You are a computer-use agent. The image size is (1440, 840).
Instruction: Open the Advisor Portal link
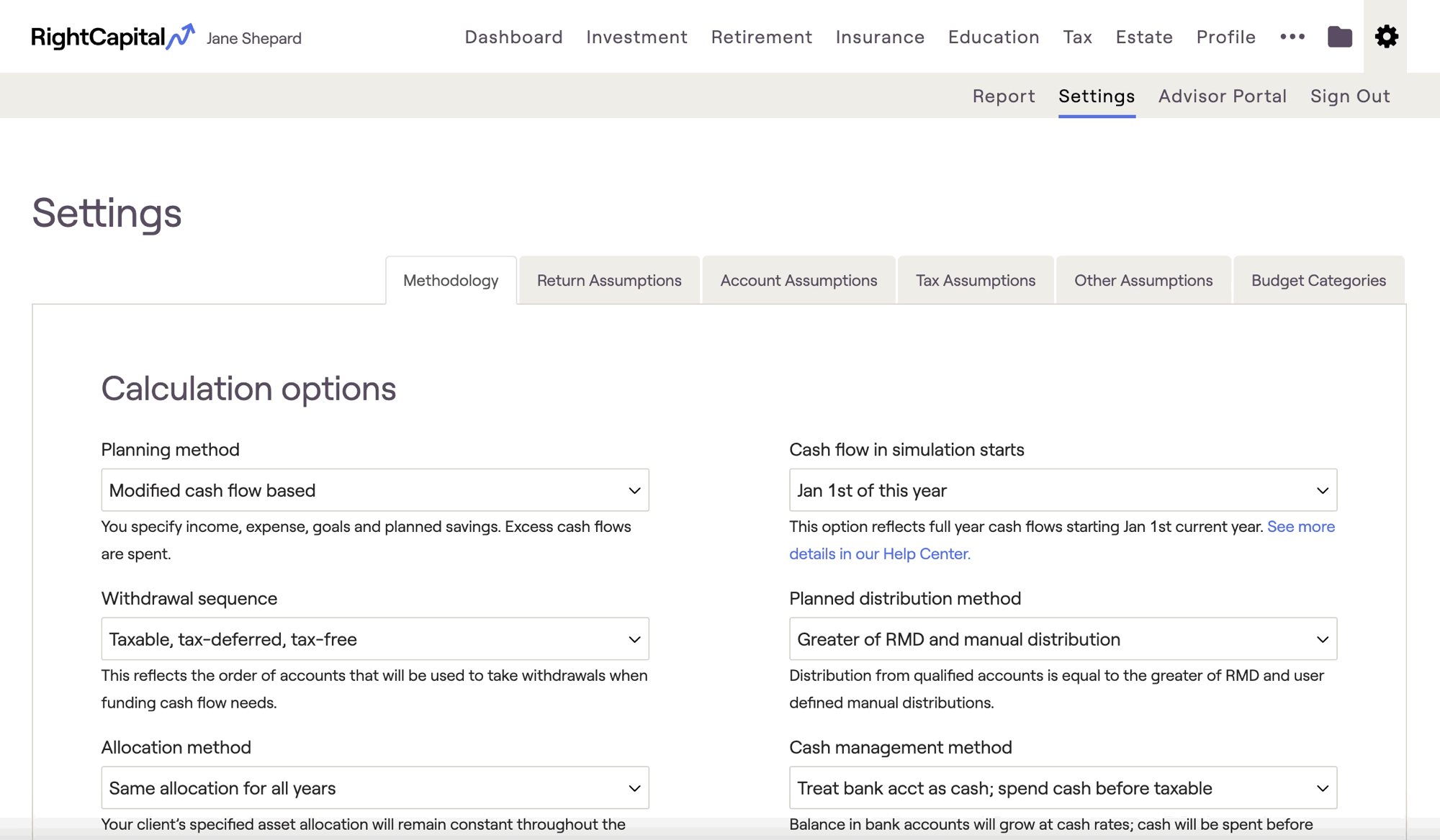[x=1222, y=96]
